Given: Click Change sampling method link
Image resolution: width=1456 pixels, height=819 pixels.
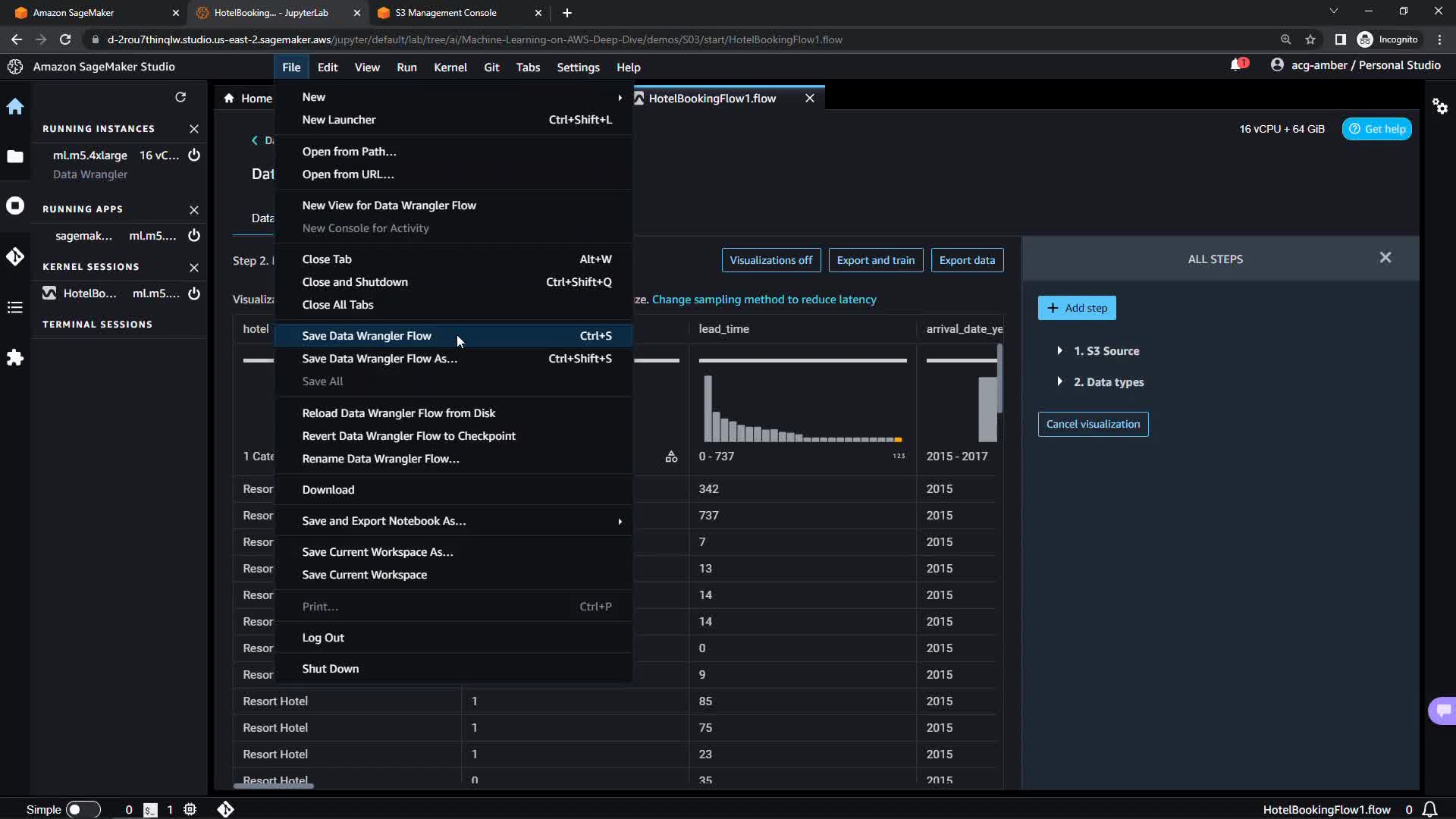Looking at the screenshot, I should pos(764,300).
